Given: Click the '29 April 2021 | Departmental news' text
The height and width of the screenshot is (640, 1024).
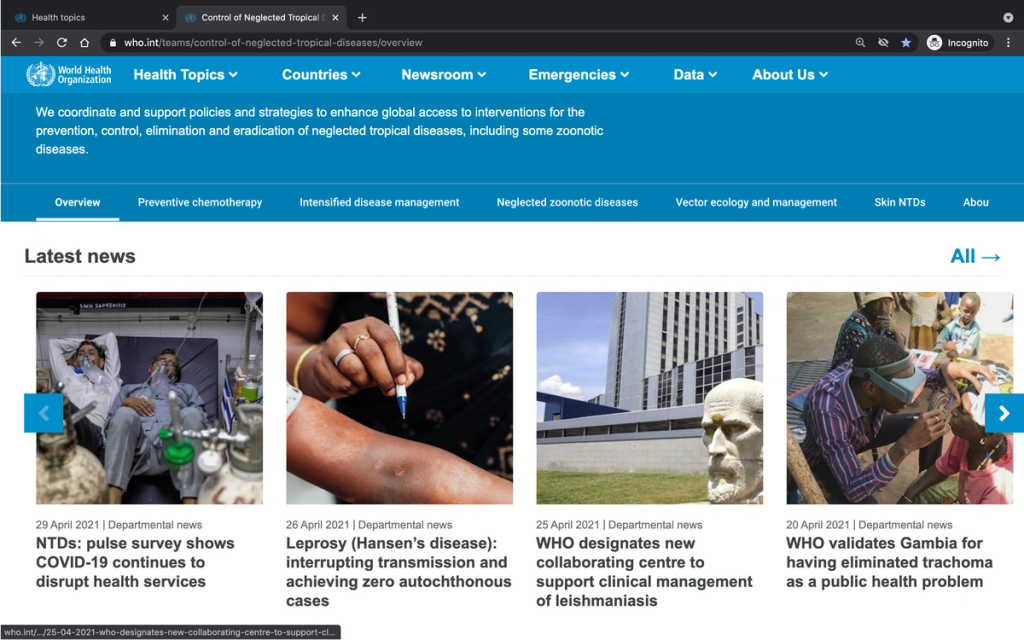Looking at the screenshot, I should (119, 524).
